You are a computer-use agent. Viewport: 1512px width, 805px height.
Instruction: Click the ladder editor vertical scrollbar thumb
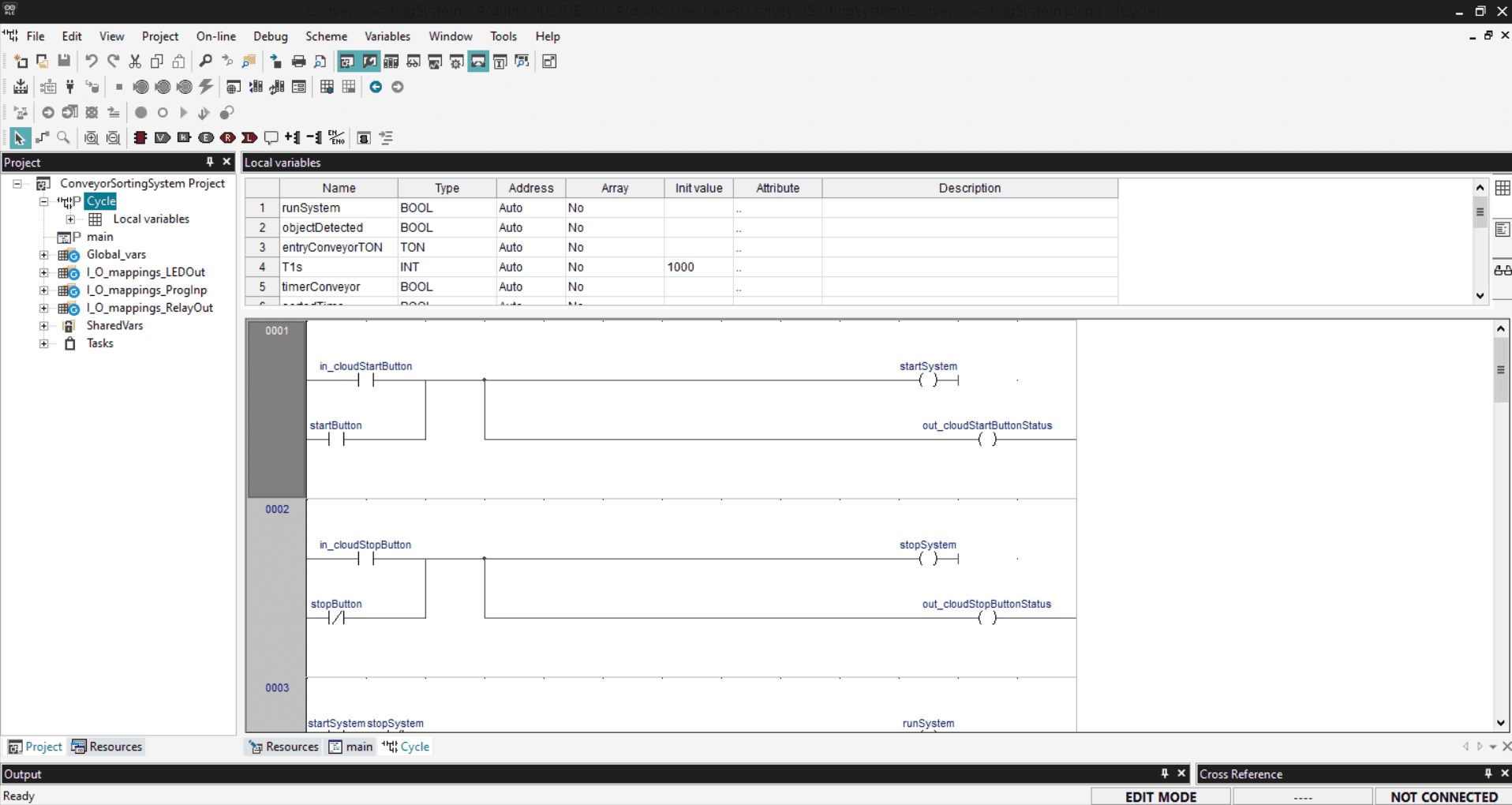1500,369
